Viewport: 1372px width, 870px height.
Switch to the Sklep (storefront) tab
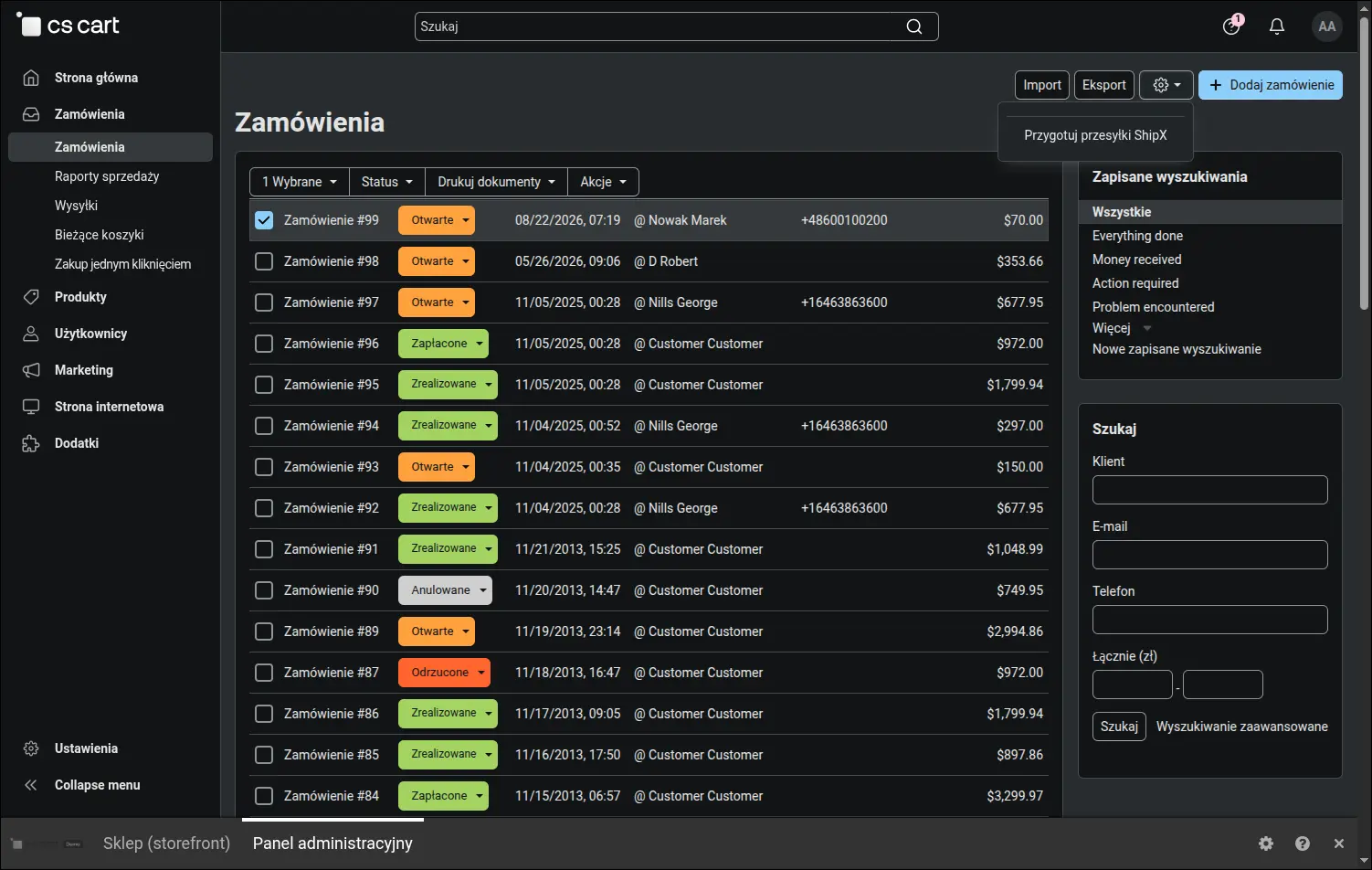pyautogui.click(x=166, y=843)
